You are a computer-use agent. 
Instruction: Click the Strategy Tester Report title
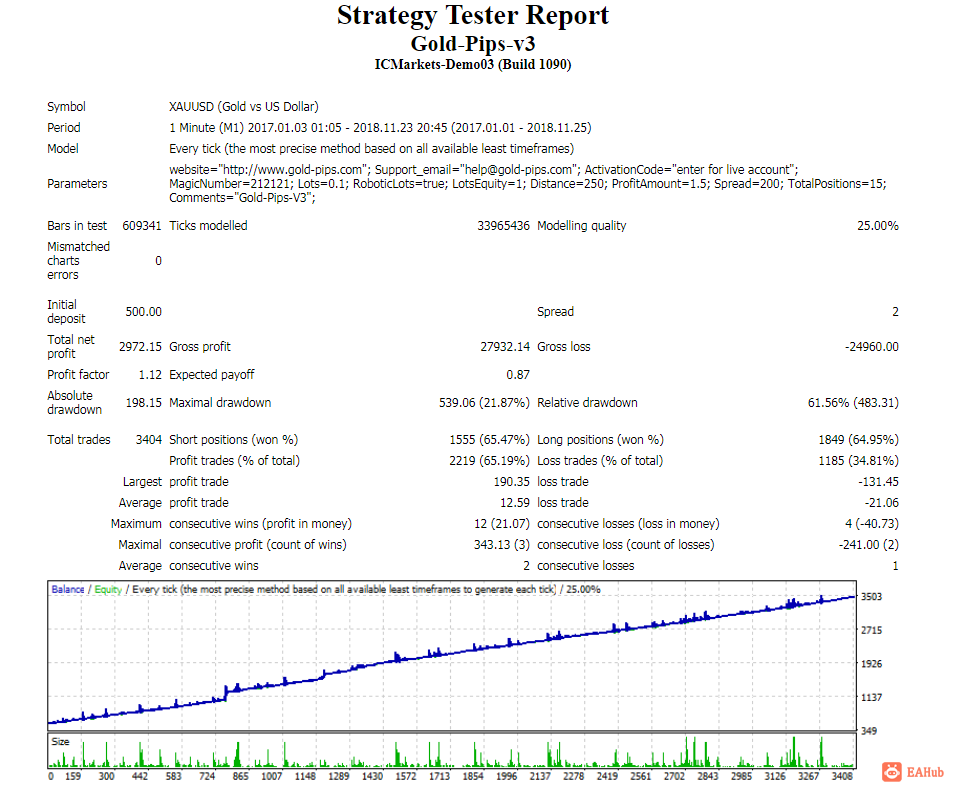pos(473,15)
